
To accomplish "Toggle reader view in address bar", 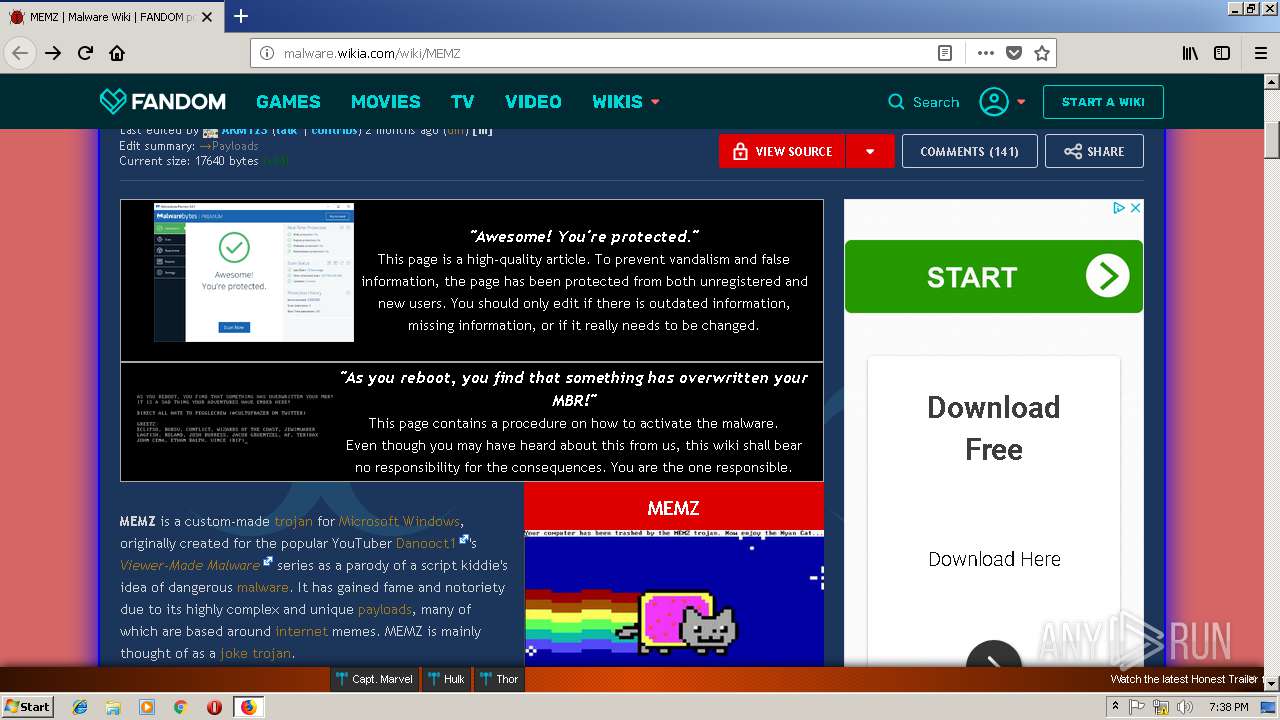I will pyautogui.click(x=944, y=53).
